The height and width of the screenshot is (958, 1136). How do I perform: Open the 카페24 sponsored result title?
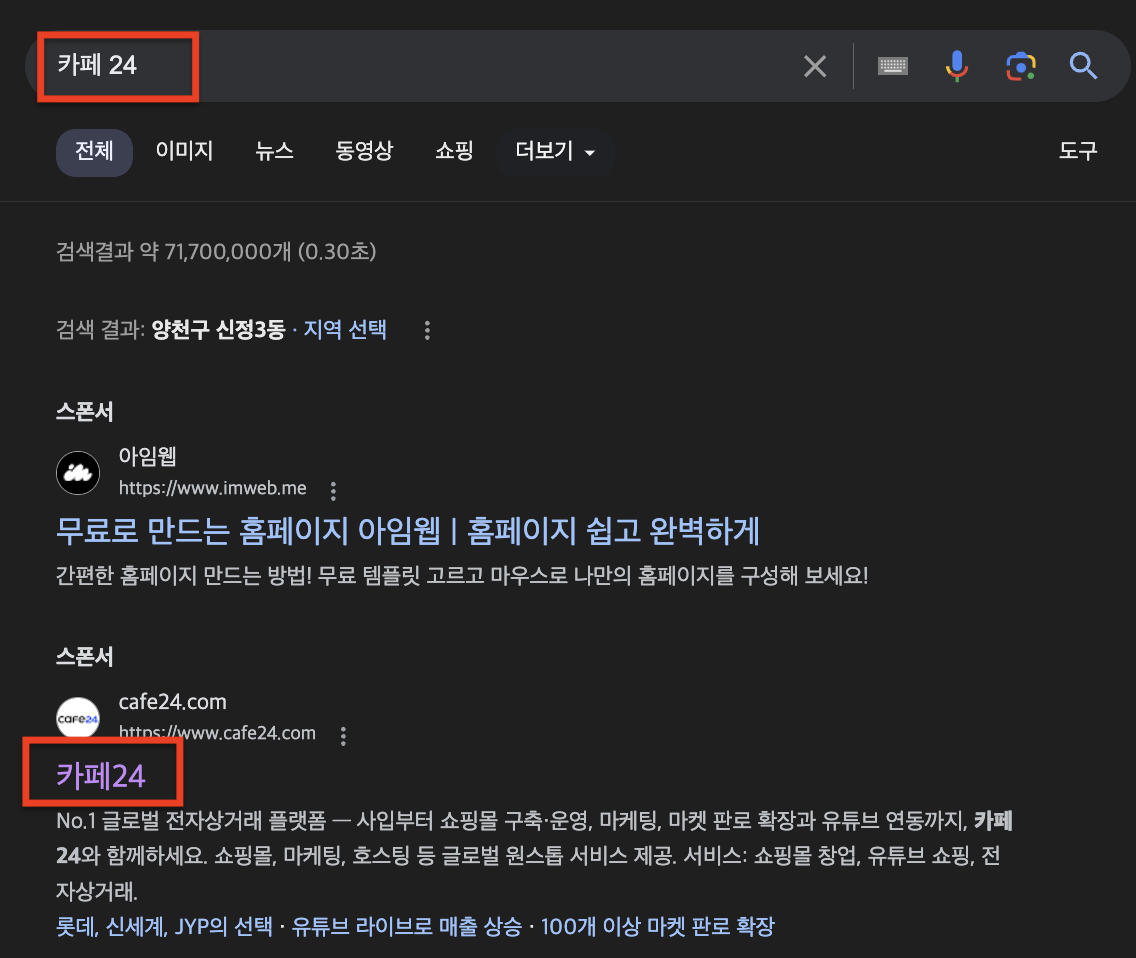tap(101, 776)
